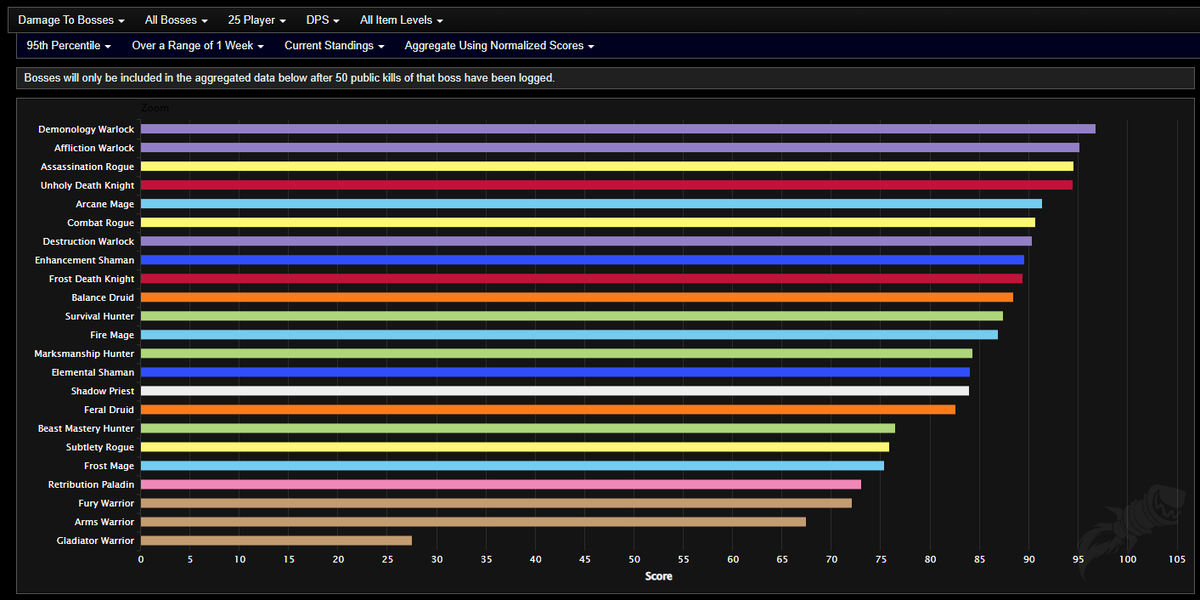
Task: Open the "Current Standings" menu
Action: pyautogui.click(x=334, y=45)
